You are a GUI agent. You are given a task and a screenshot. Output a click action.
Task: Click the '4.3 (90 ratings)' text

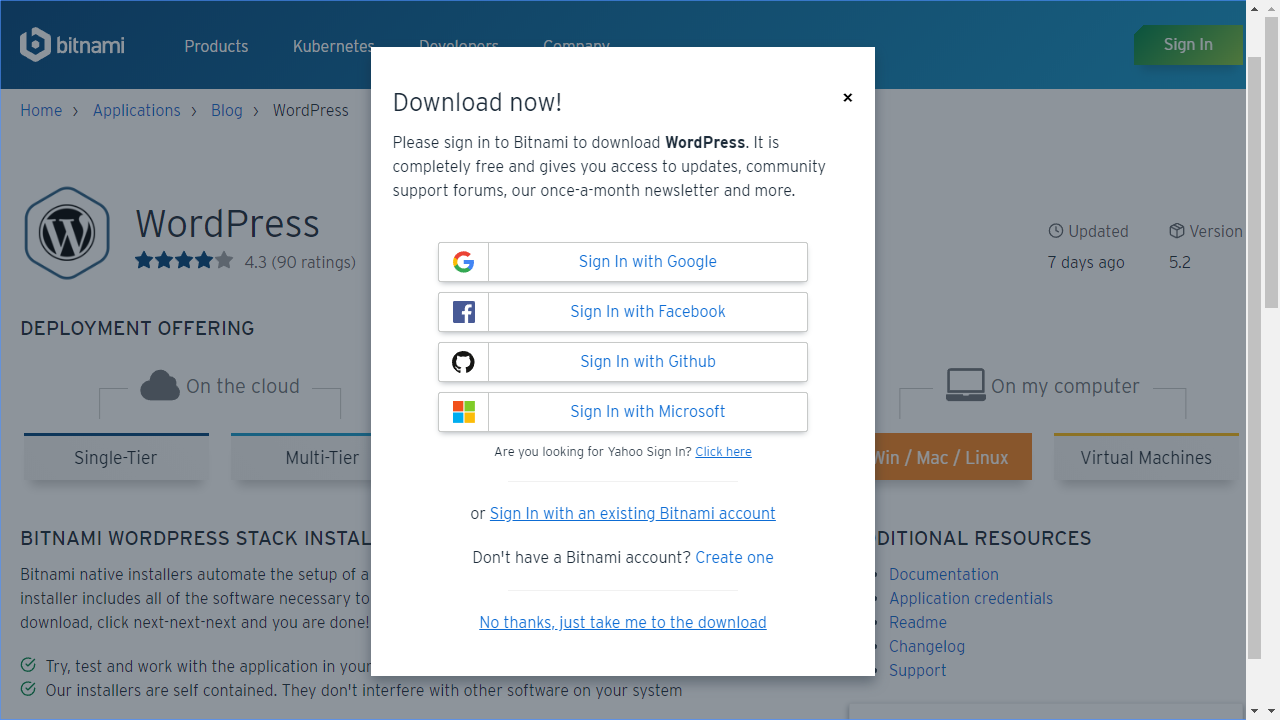pos(300,262)
